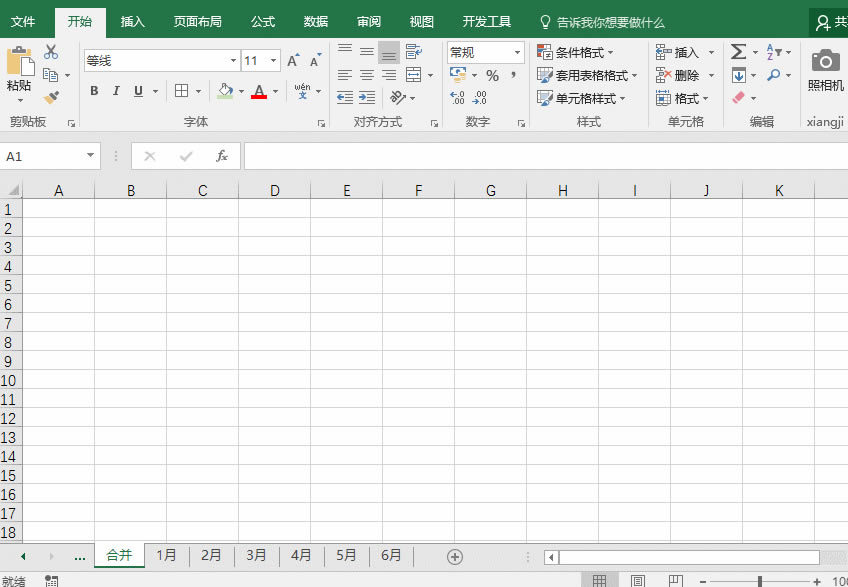
Task: Toggle Italic formatting
Action: click(x=116, y=91)
